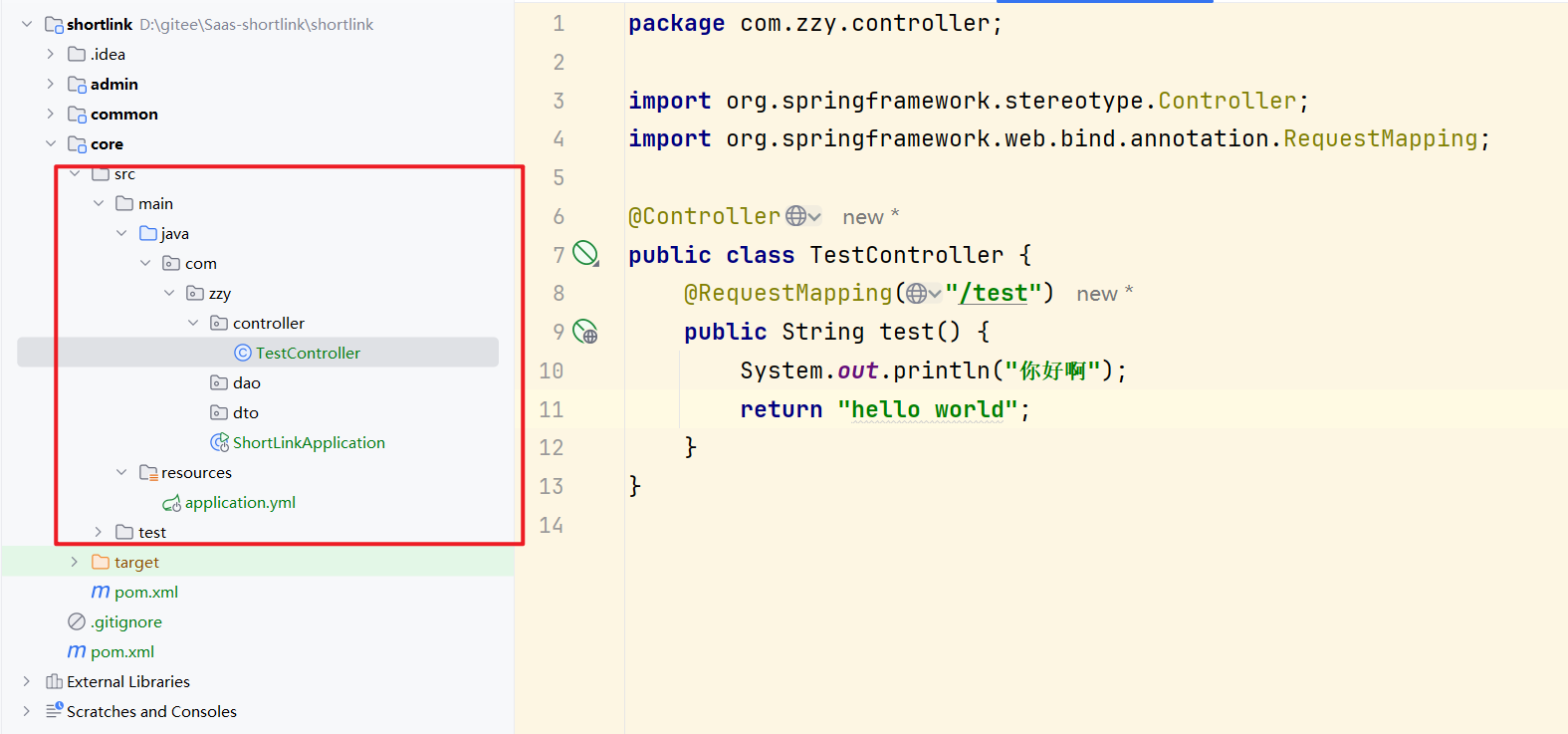
Task: Collapse the com package chevron
Action: (x=145, y=263)
